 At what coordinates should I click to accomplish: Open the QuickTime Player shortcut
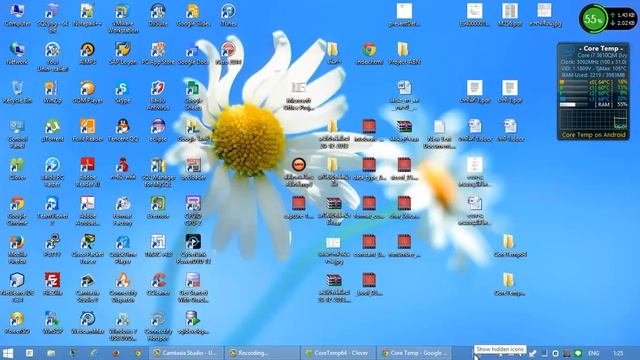tap(123, 249)
